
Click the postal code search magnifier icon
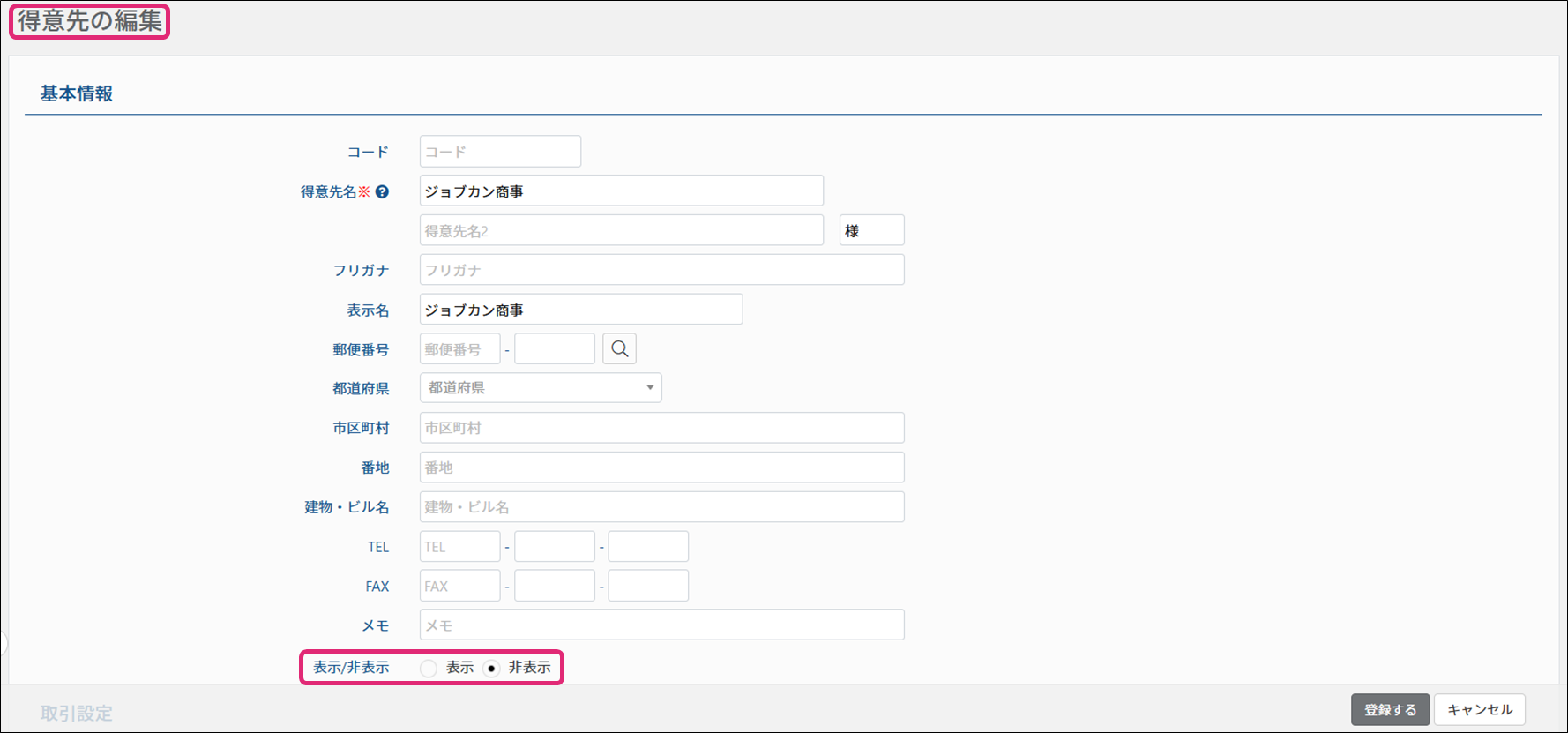pos(619,349)
